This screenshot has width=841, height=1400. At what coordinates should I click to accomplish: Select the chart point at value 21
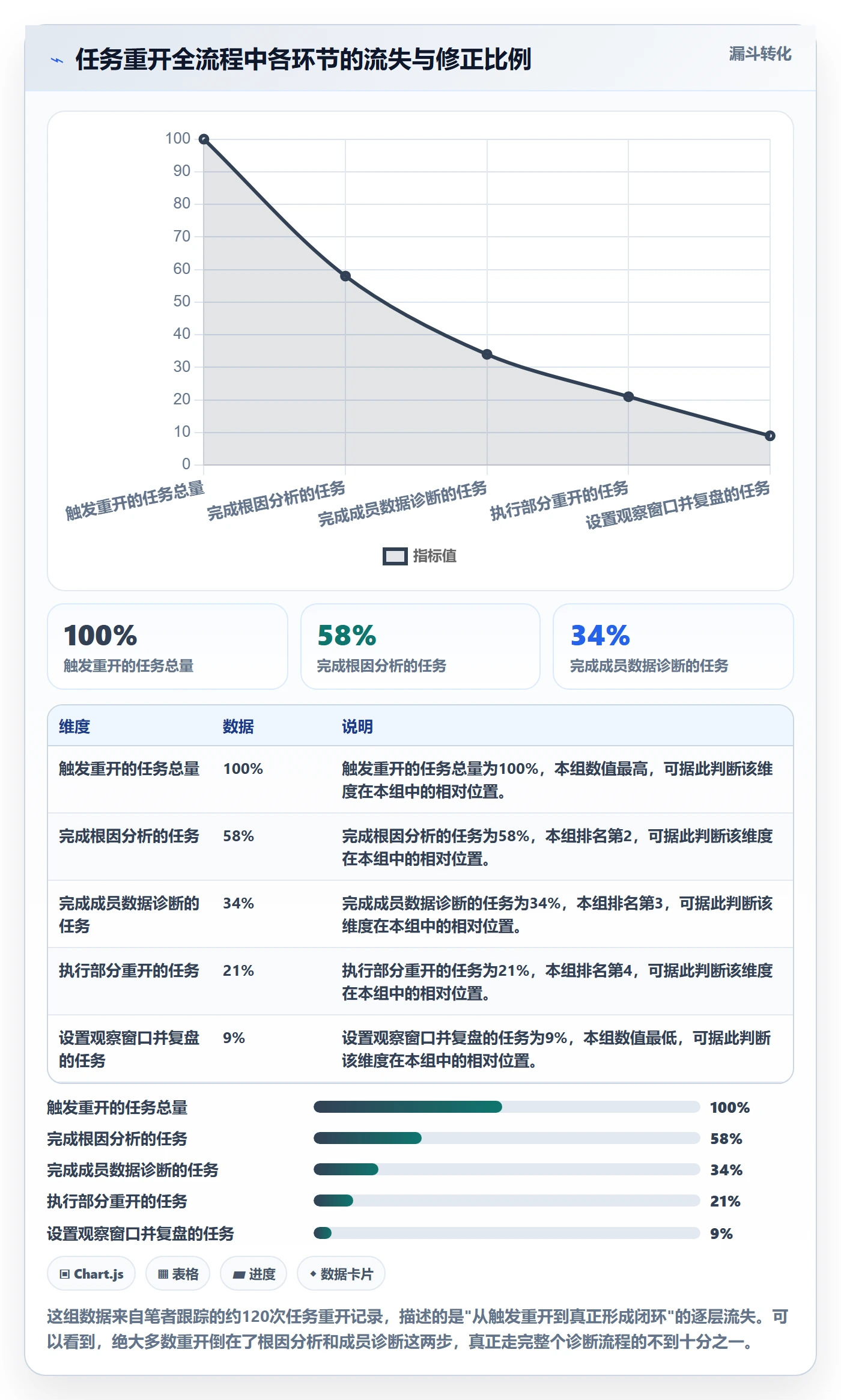tap(628, 397)
